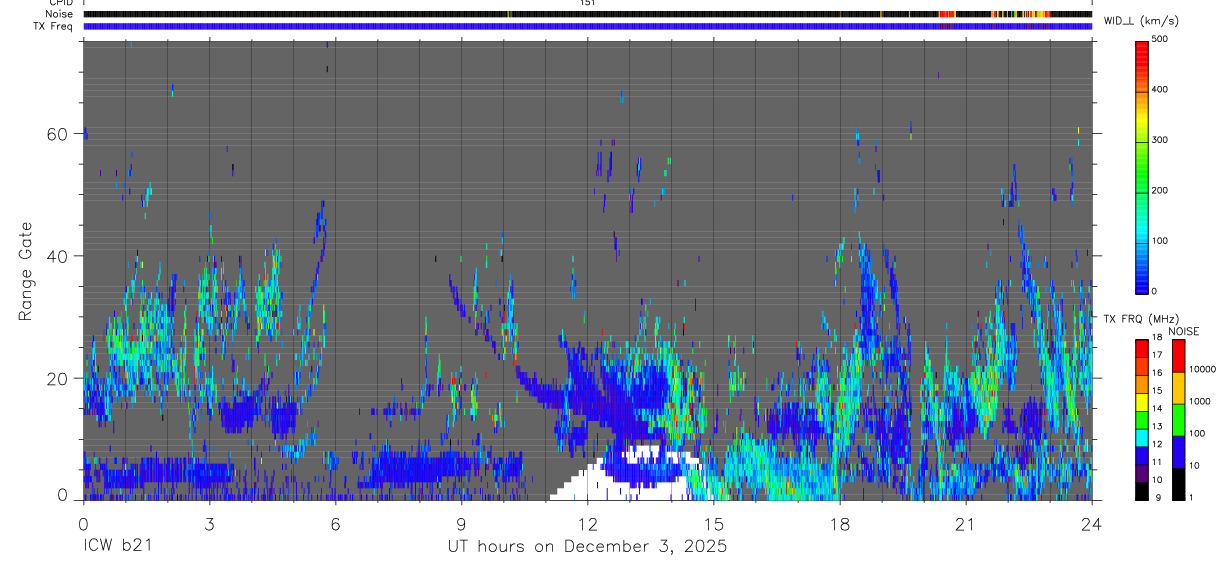Click the '40' range gate tick label
This screenshot has height=567, width=1228.
(x=56, y=256)
